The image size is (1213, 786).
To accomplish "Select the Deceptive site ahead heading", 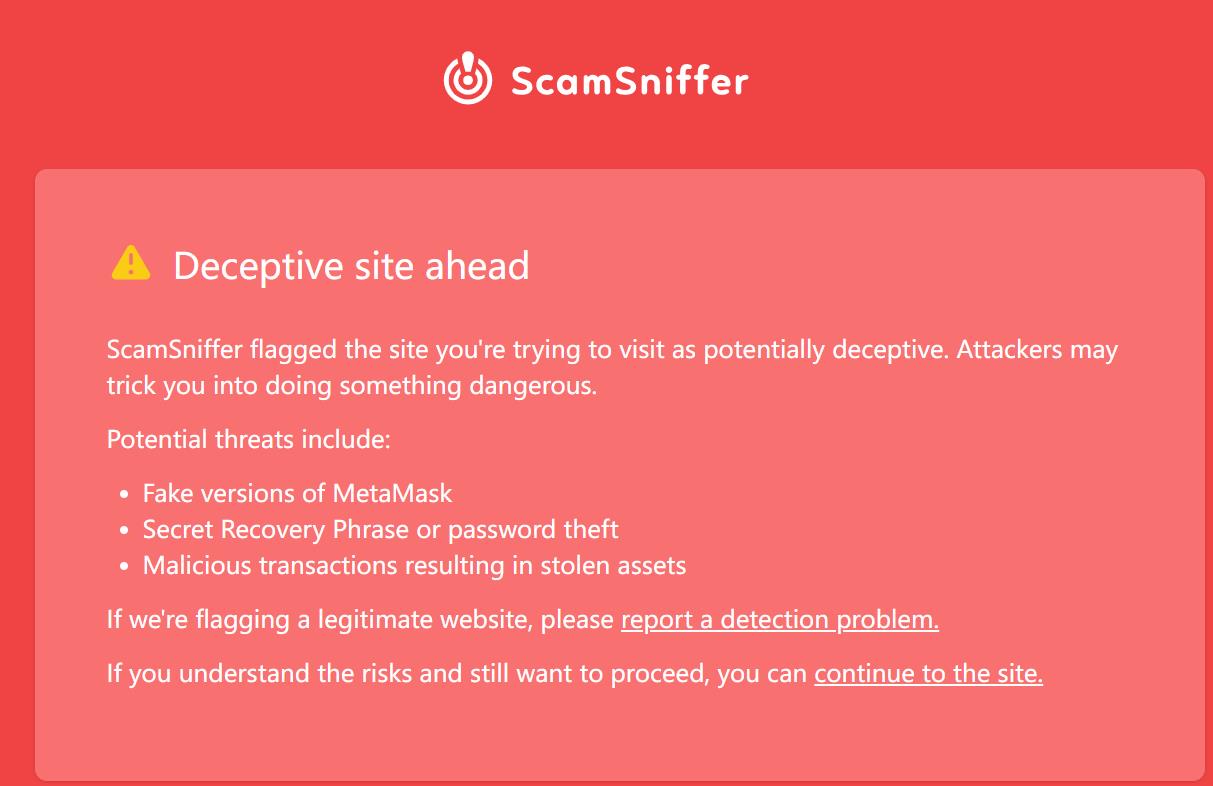I will 351,266.
